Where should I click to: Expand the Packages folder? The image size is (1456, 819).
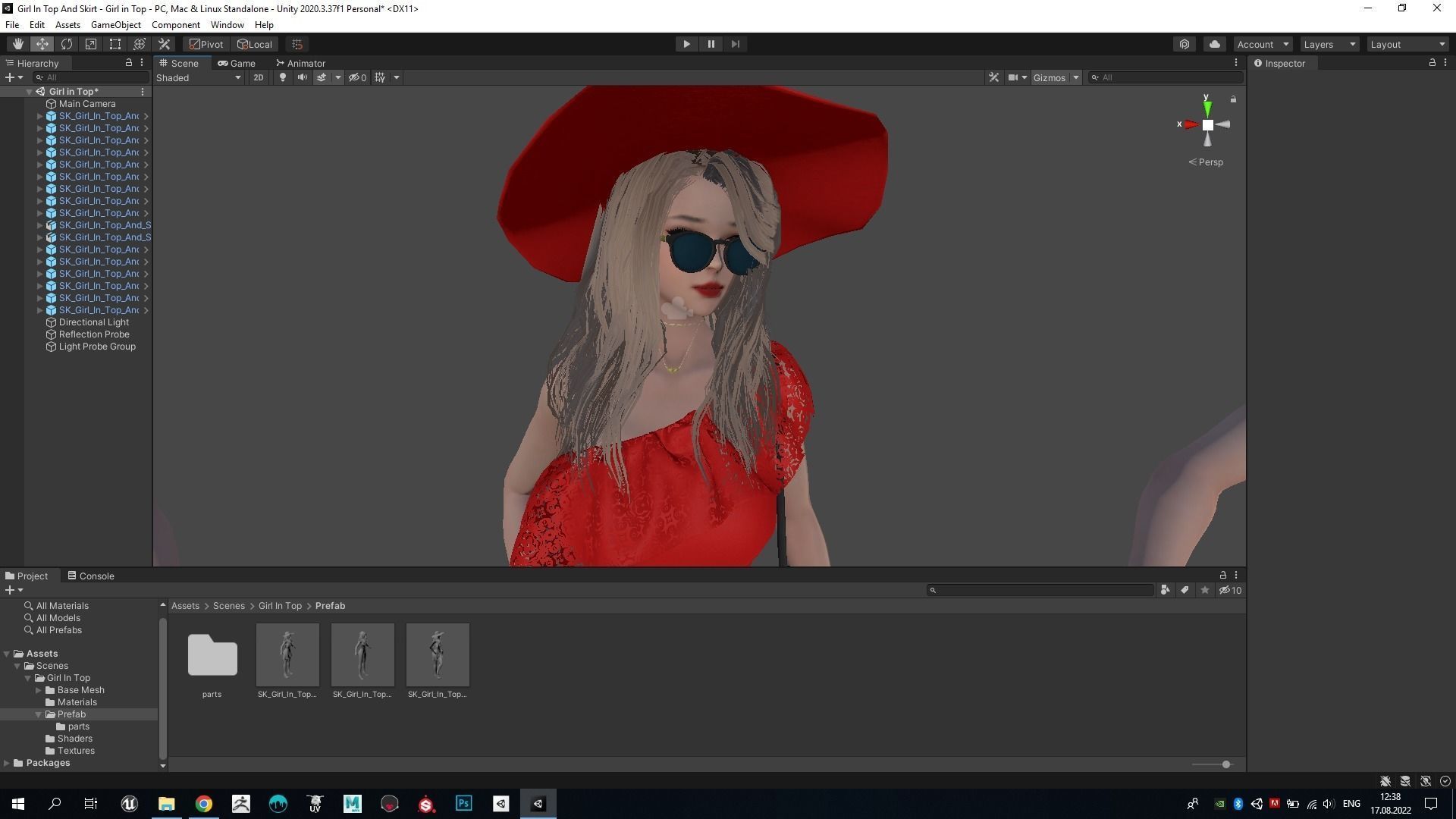pos(7,763)
